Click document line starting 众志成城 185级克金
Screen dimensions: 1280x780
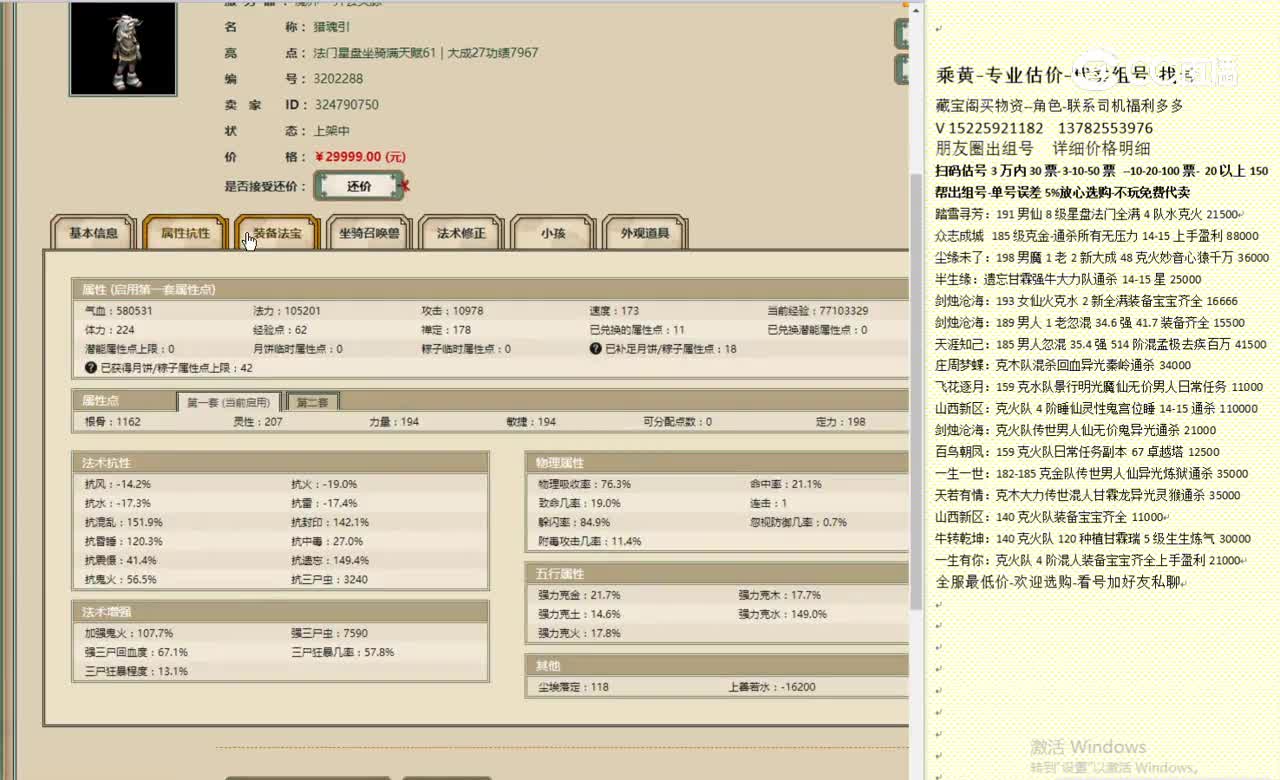(1097, 236)
